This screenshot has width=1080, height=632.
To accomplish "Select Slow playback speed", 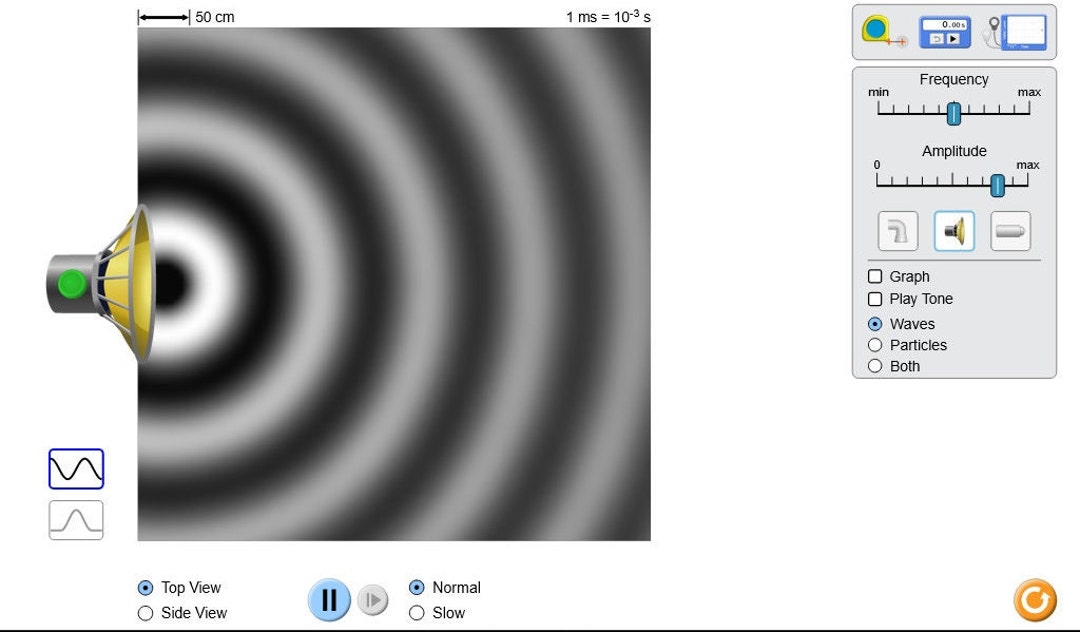I will (416, 612).
